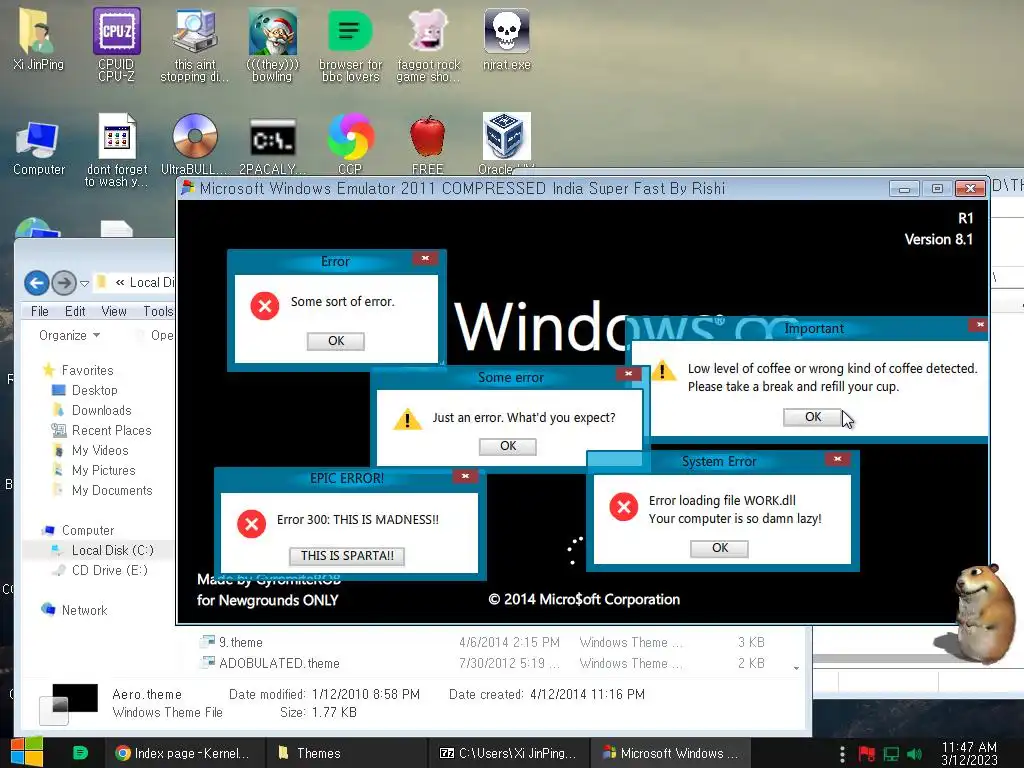
Task: Click OK on the WORK.dll System Error dialog
Action: [x=720, y=548]
